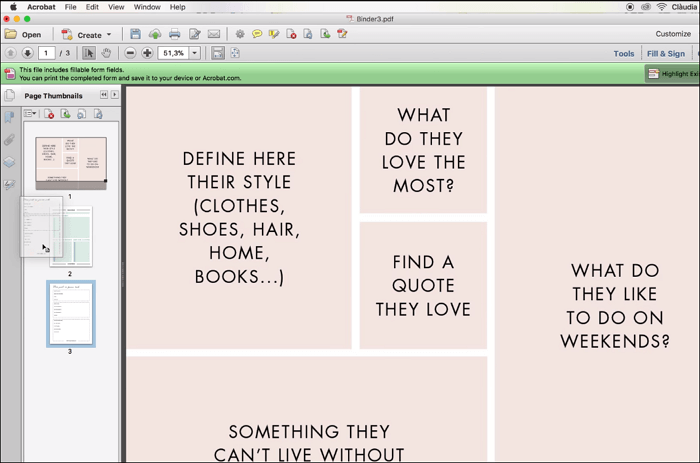Click the zoom in plus button

click(147, 53)
